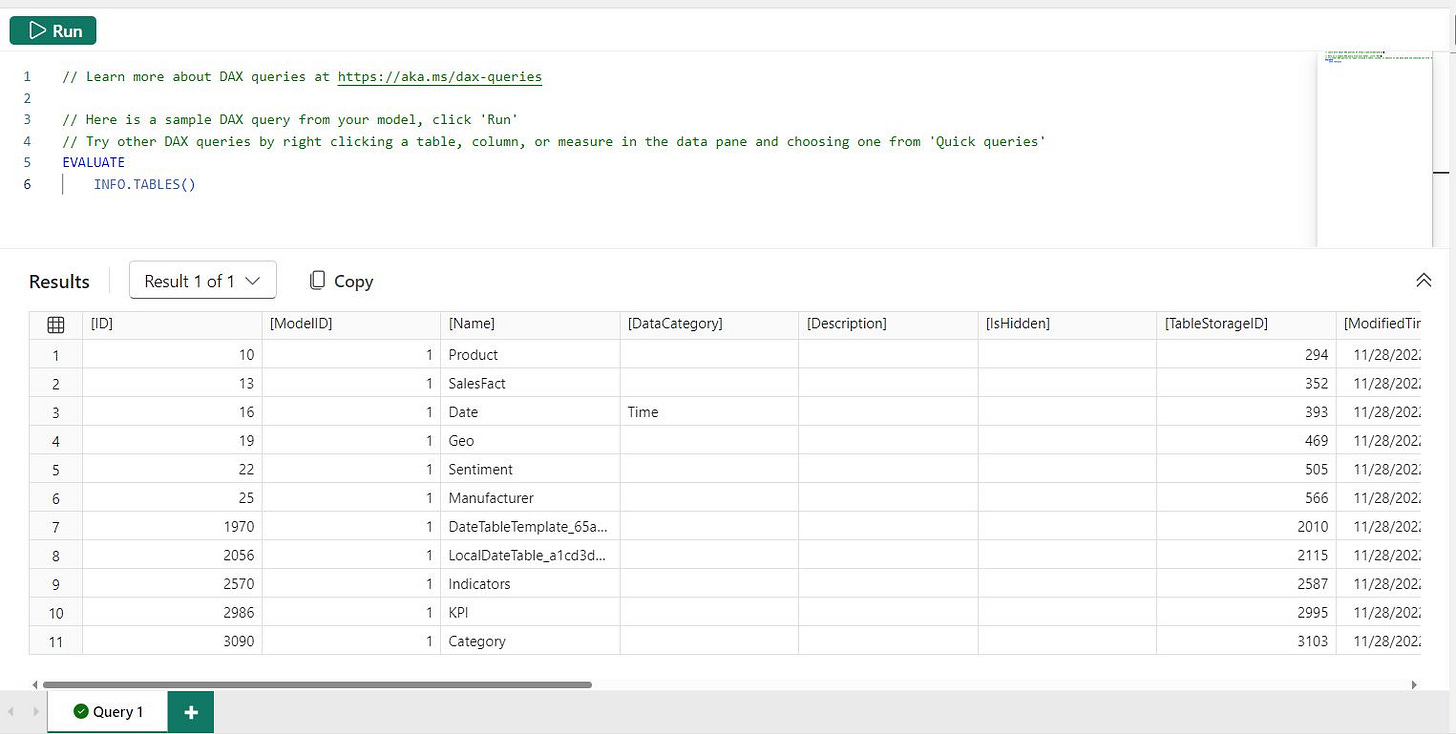Click the table grid select-all icon
This screenshot has height=734, width=1456.
pos(56,324)
